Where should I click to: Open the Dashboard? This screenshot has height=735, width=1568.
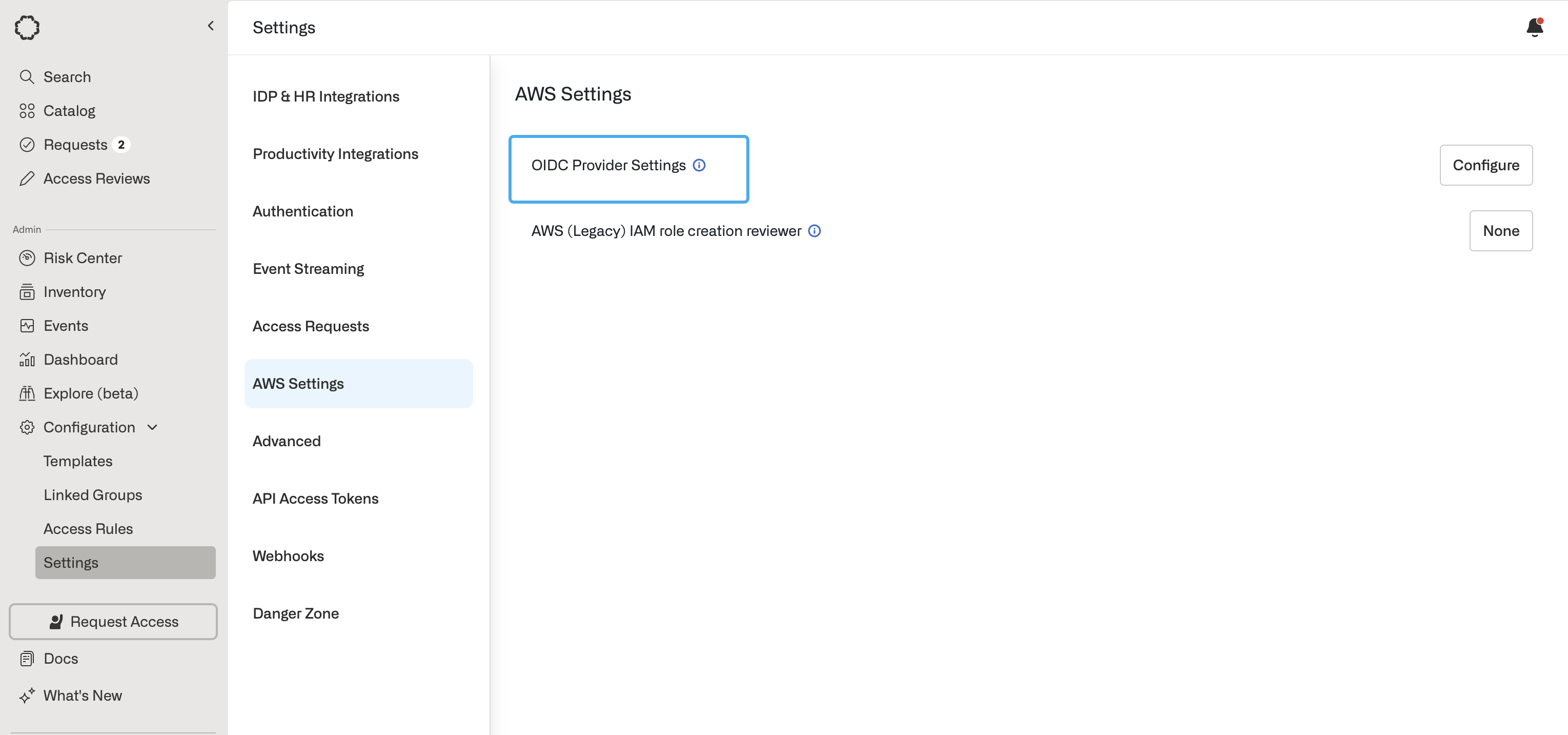80,359
